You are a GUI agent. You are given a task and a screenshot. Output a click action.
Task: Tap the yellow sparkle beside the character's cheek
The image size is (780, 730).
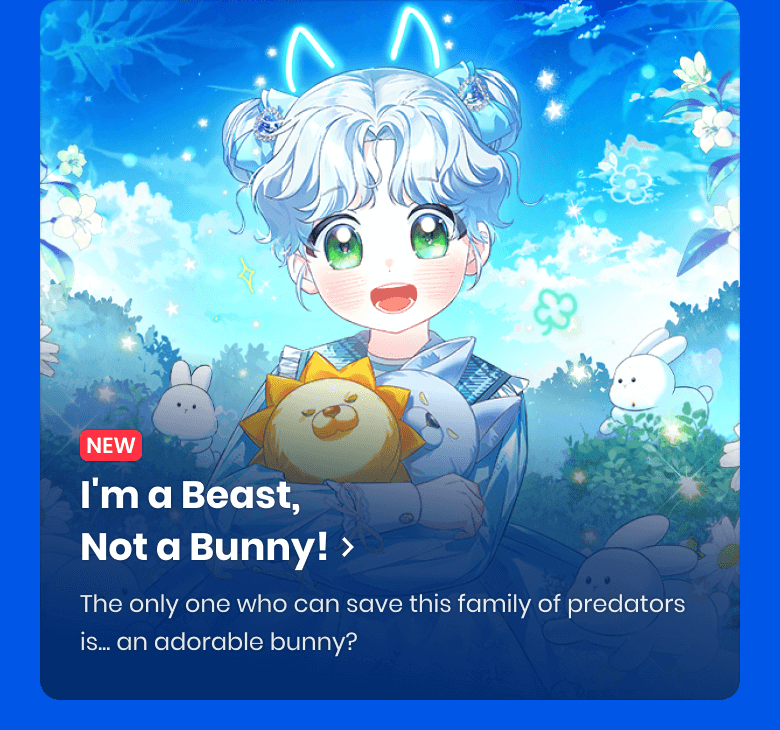coord(245,274)
